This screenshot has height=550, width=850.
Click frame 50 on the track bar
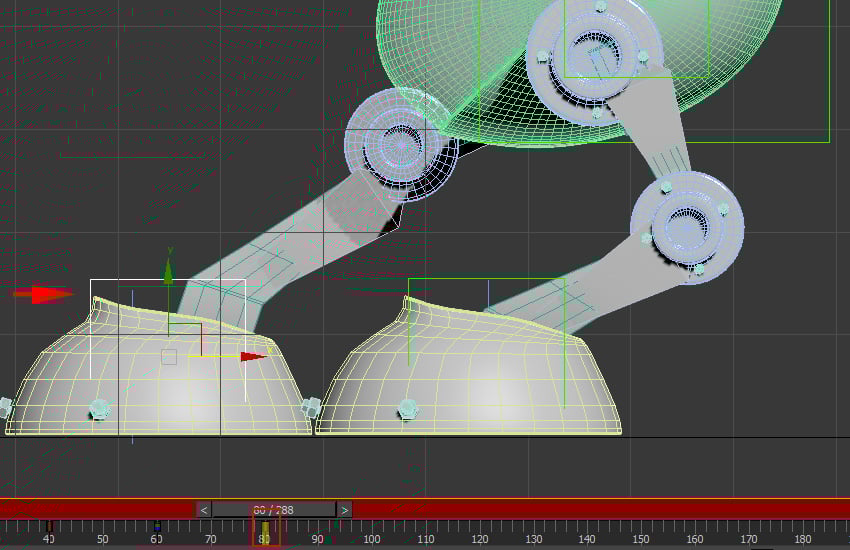coord(102,539)
